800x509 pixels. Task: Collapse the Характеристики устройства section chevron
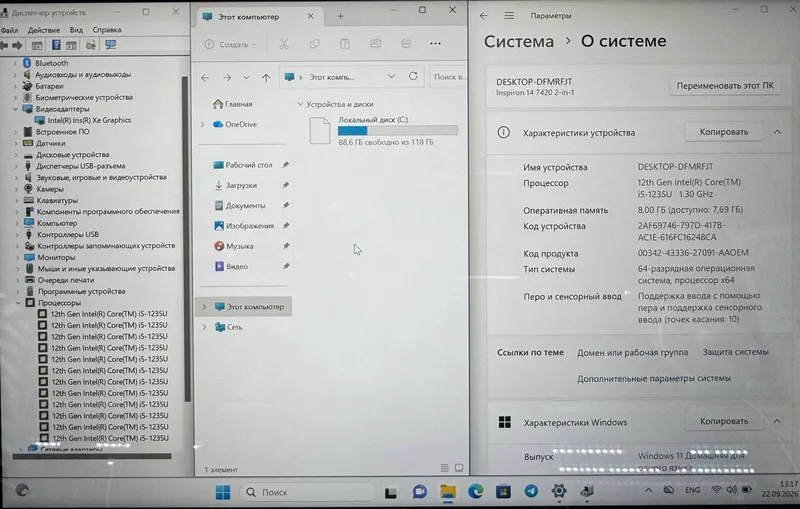[777, 132]
